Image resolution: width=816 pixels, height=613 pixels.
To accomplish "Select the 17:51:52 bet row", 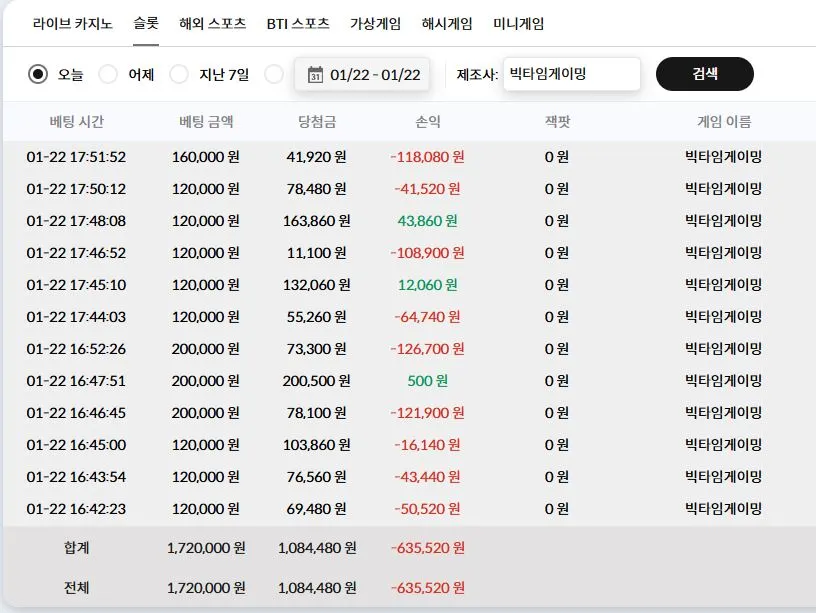I will pos(409,157).
